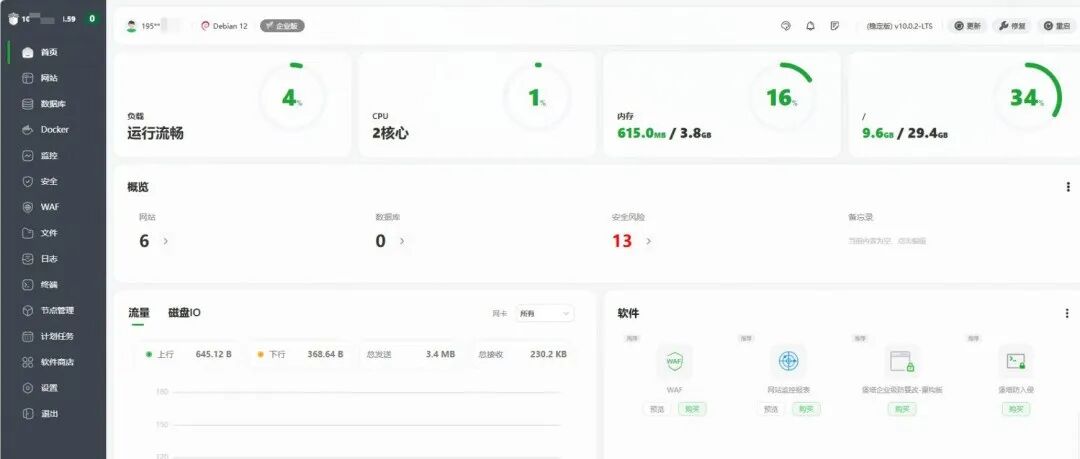Click the 9.6GB / 29.4GB disk value

905,134
